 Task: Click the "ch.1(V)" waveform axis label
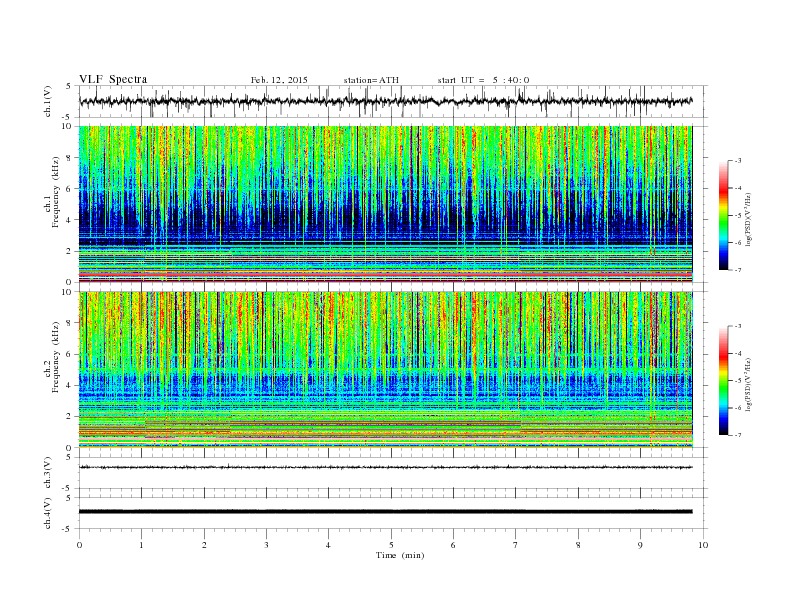[48, 101]
